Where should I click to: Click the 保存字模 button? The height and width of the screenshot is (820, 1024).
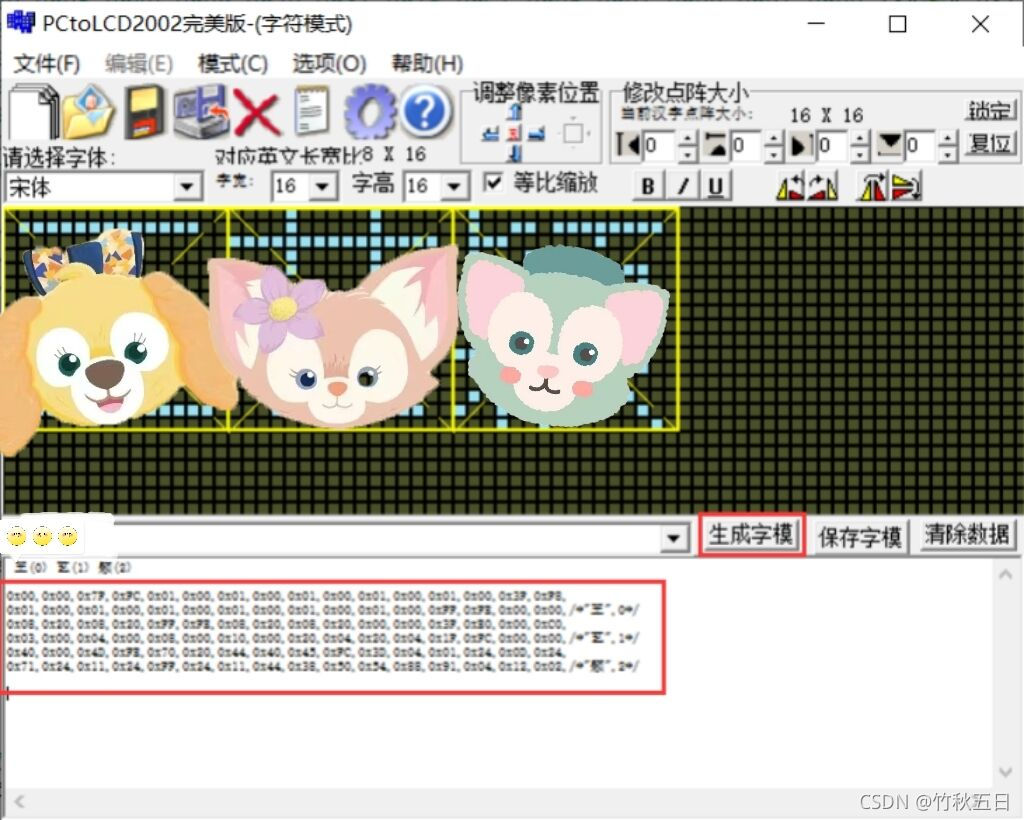[859, 537]
